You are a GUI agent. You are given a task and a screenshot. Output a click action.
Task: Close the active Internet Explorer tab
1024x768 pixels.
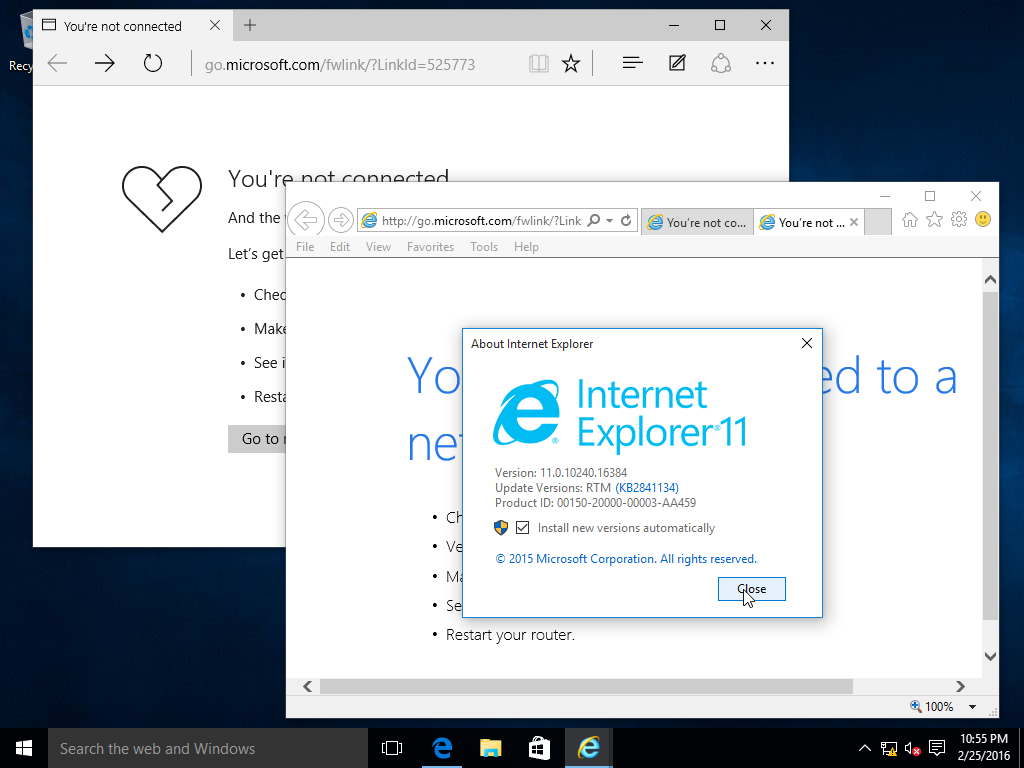click(854, 222)
